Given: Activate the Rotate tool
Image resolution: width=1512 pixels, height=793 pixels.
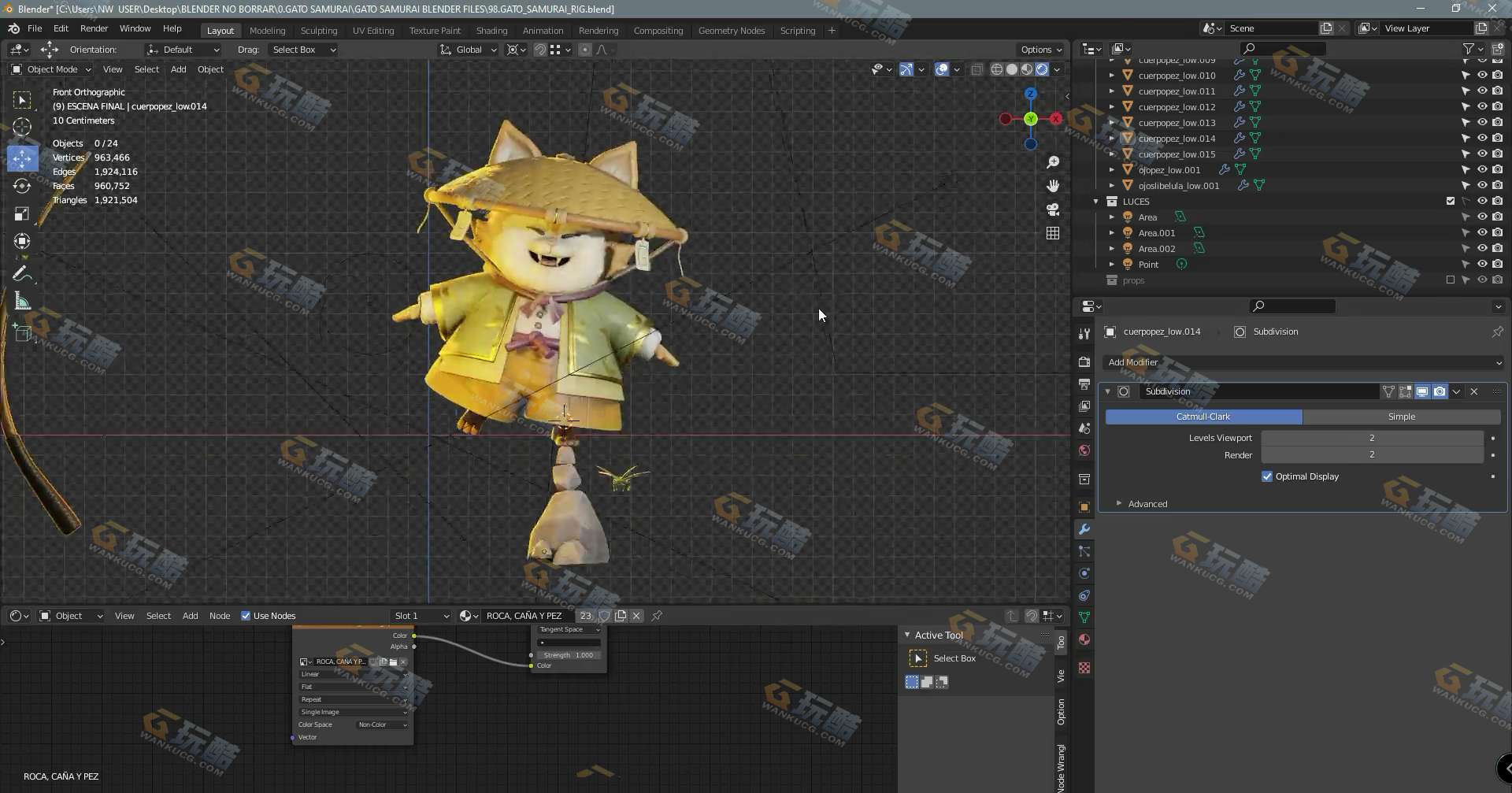Looking at the screenshot, I should tap(22, 186).
